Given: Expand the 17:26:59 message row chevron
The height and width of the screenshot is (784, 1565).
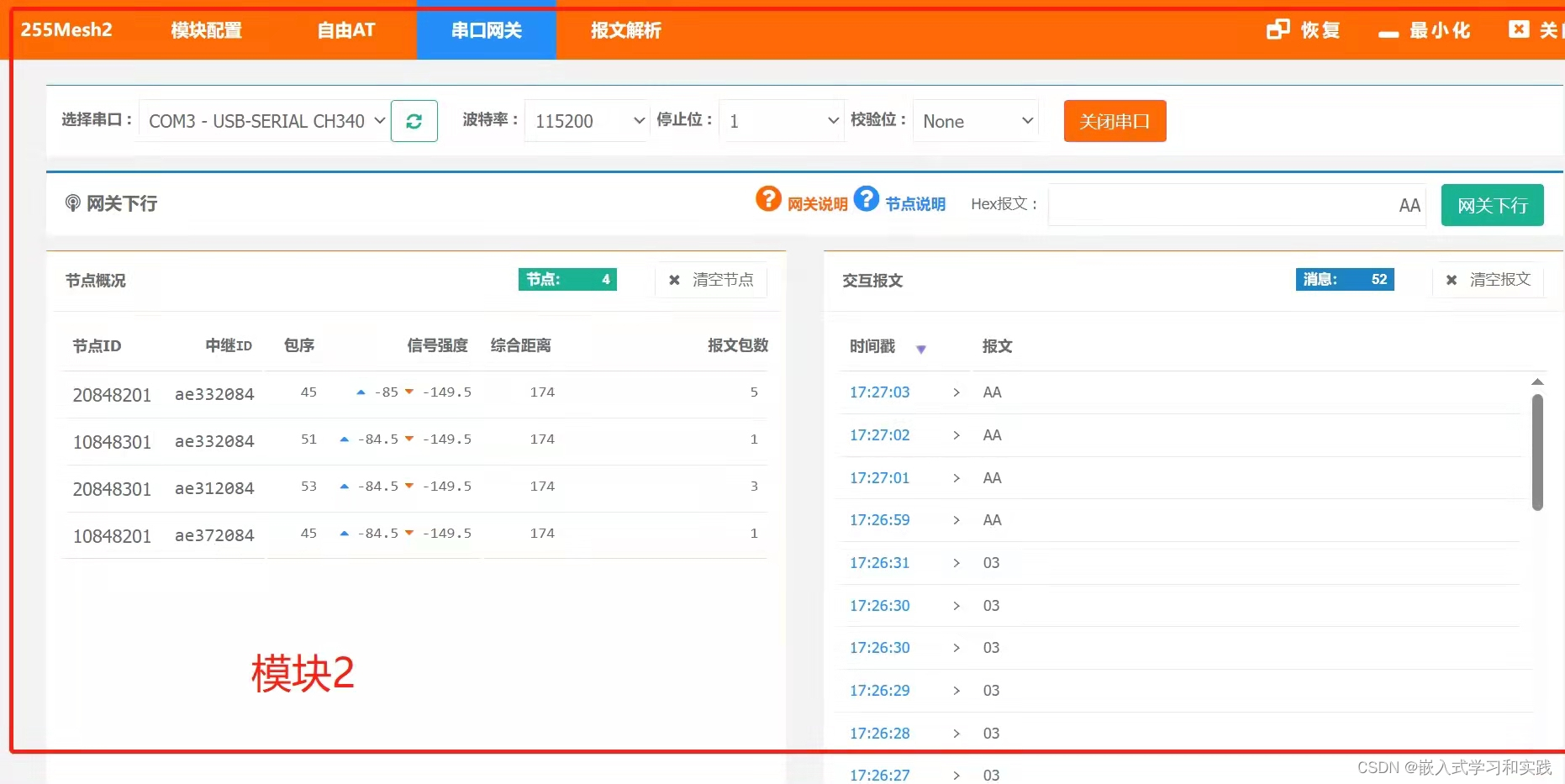Looking at the screenshot, I should pos(956,520).
